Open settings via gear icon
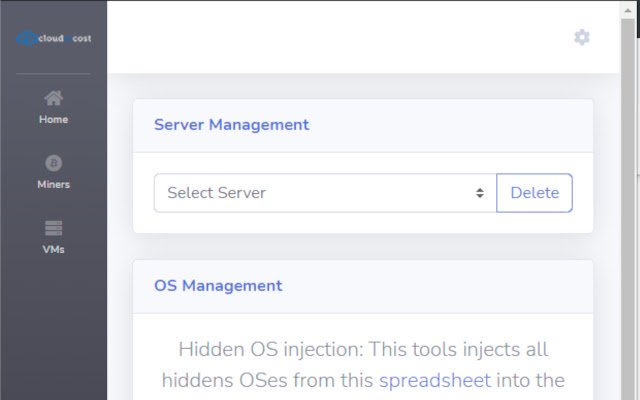The width and height of the screenshot is (640, 400). tap(582, 37)
